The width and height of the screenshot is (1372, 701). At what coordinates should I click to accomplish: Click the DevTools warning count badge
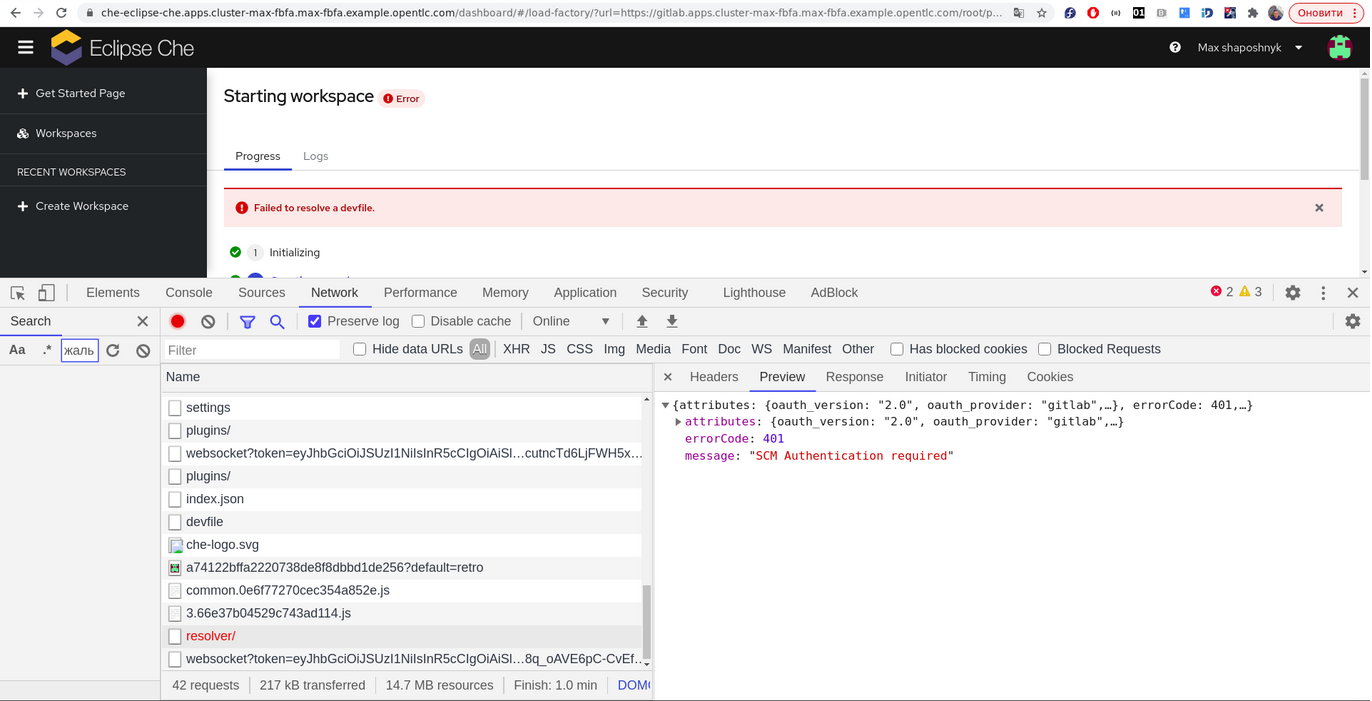pyautogui.click(x=1251, y=292)
